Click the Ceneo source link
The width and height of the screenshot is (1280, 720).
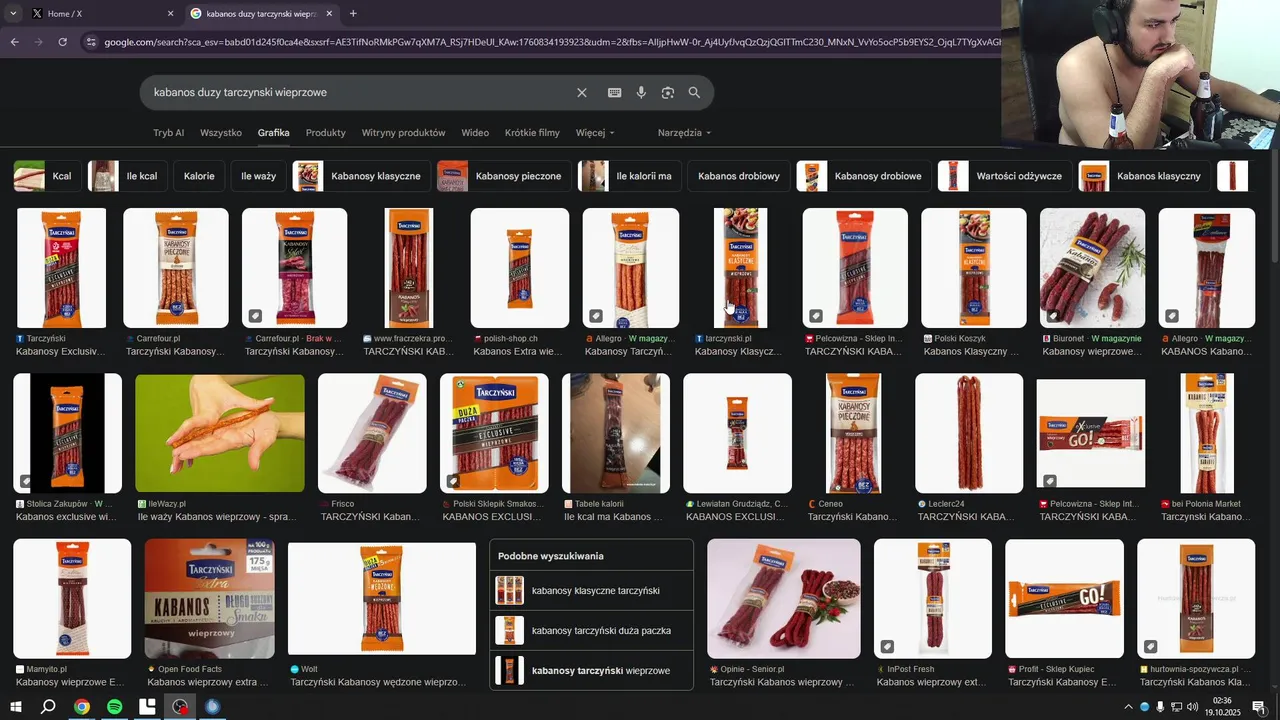pyautogui.click(x=832, y=504)
